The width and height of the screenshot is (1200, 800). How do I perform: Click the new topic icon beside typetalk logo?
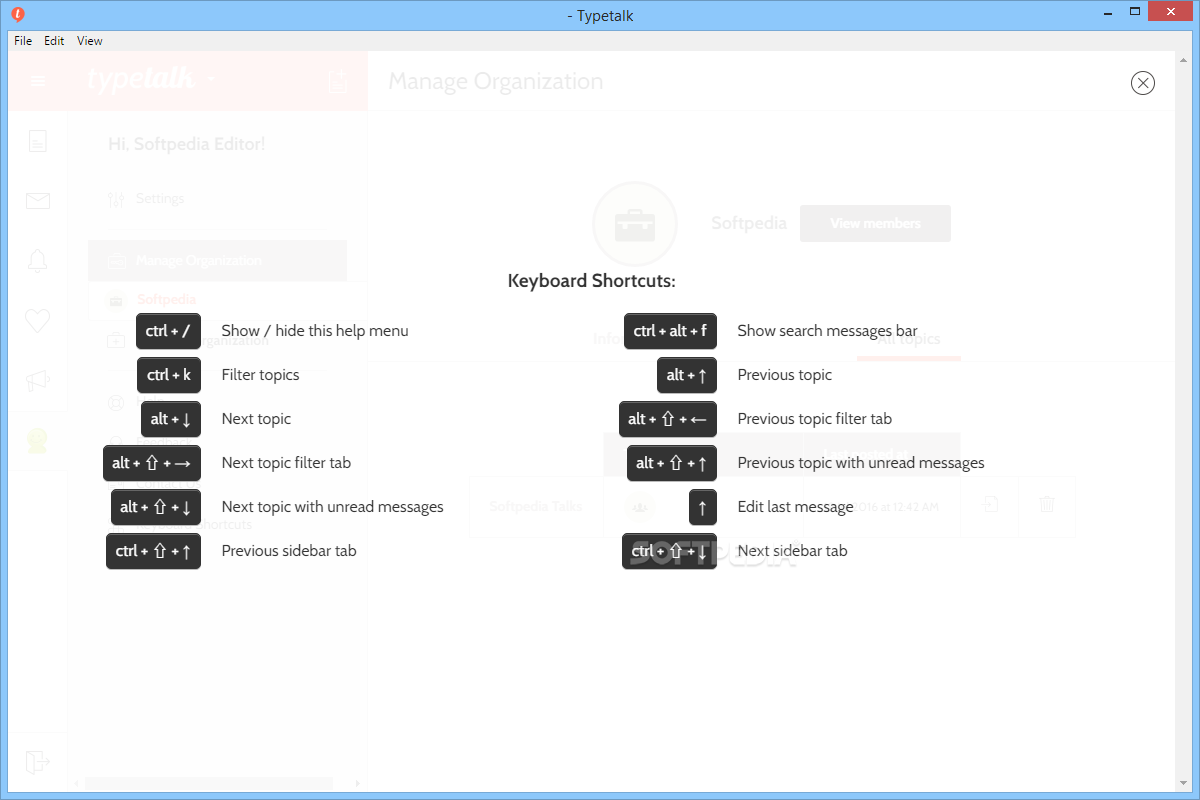tap(337, 82)
